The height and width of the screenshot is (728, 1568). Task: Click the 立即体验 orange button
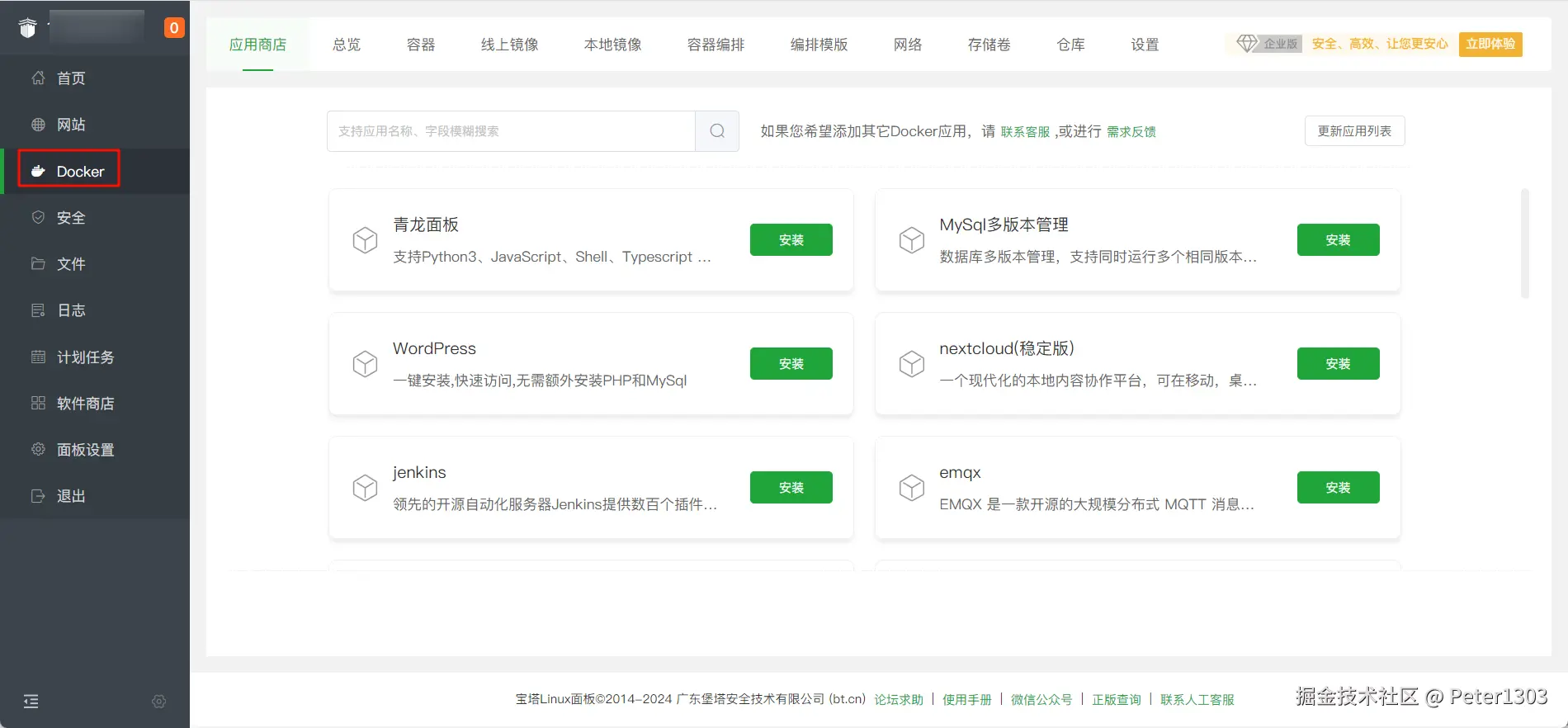click(x=1490, y=44)
